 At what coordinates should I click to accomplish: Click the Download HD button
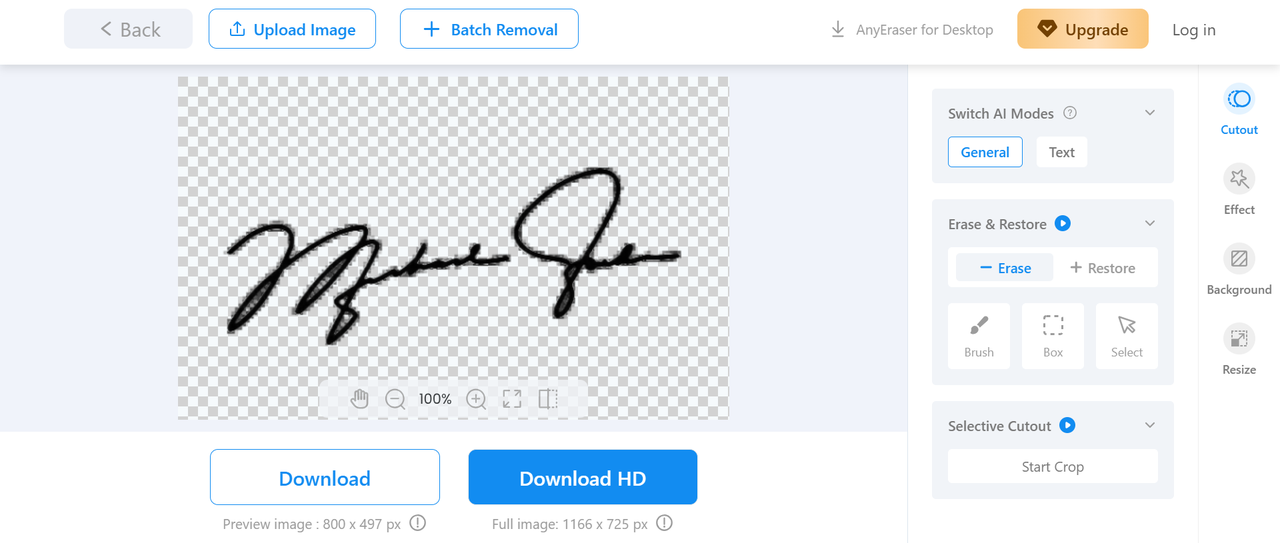tap(583, 478)
